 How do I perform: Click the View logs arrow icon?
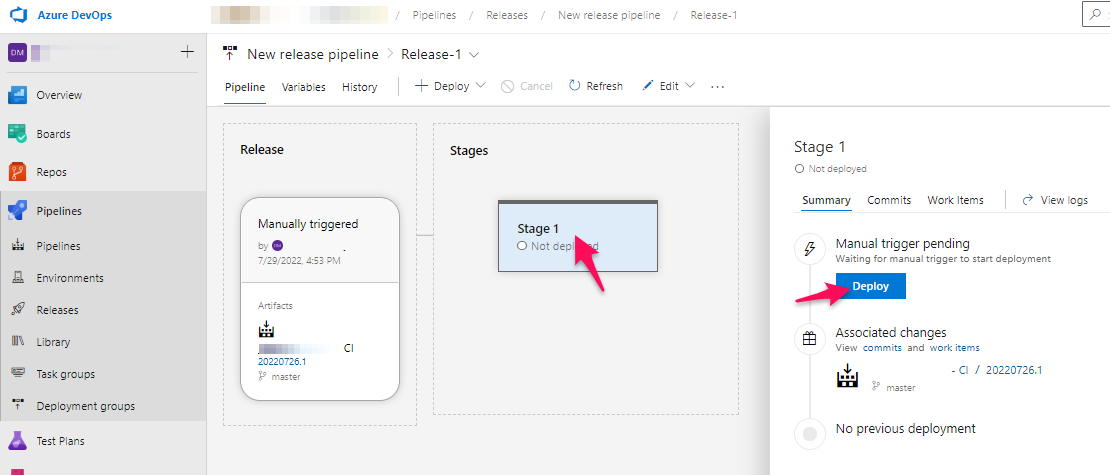pyautogui.click(x=1028, y=200)
